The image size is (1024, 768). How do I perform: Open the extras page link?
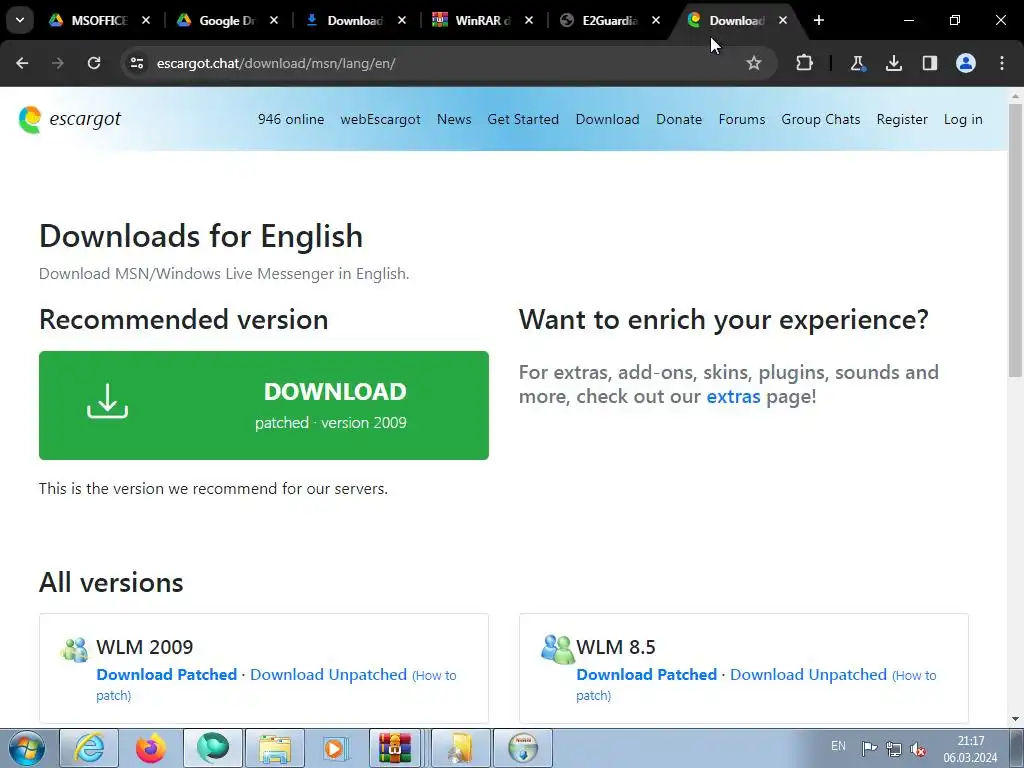(x=733, y=396)
